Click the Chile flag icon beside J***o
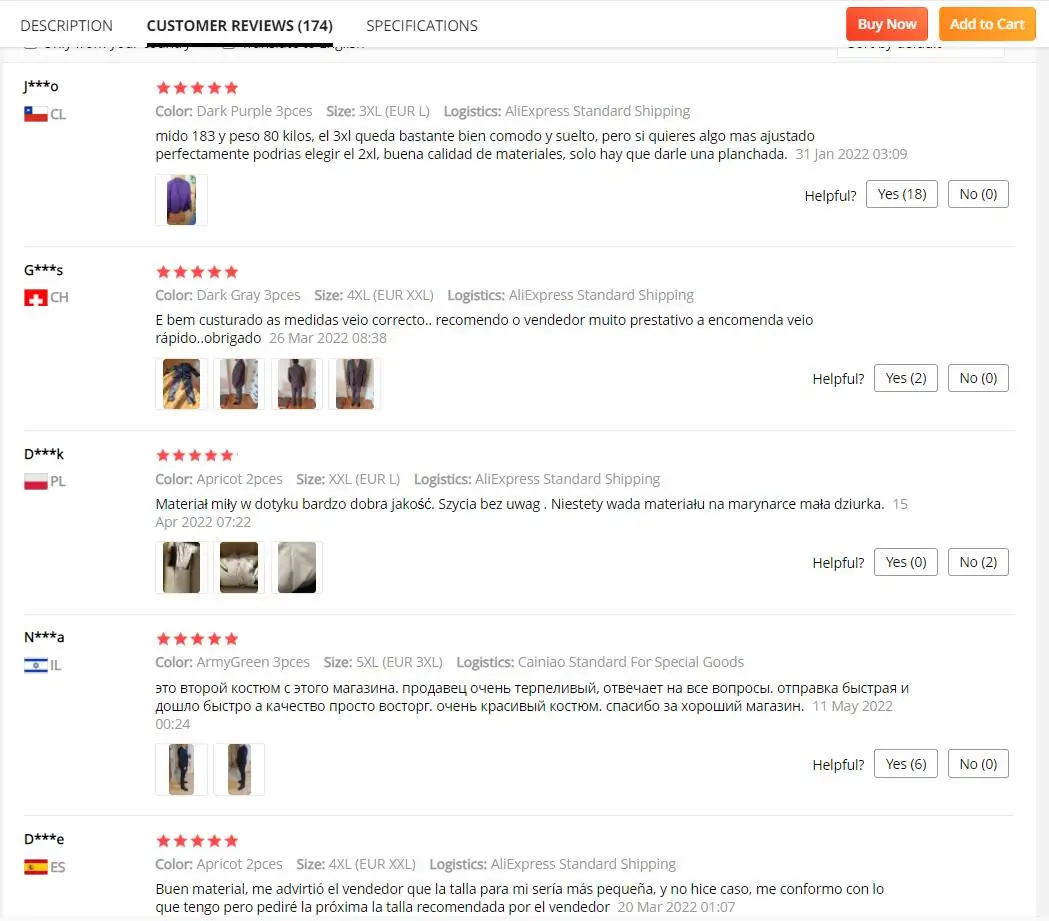Image resolution: width=1049 pixels, height=921 pixels. point(35,114)
